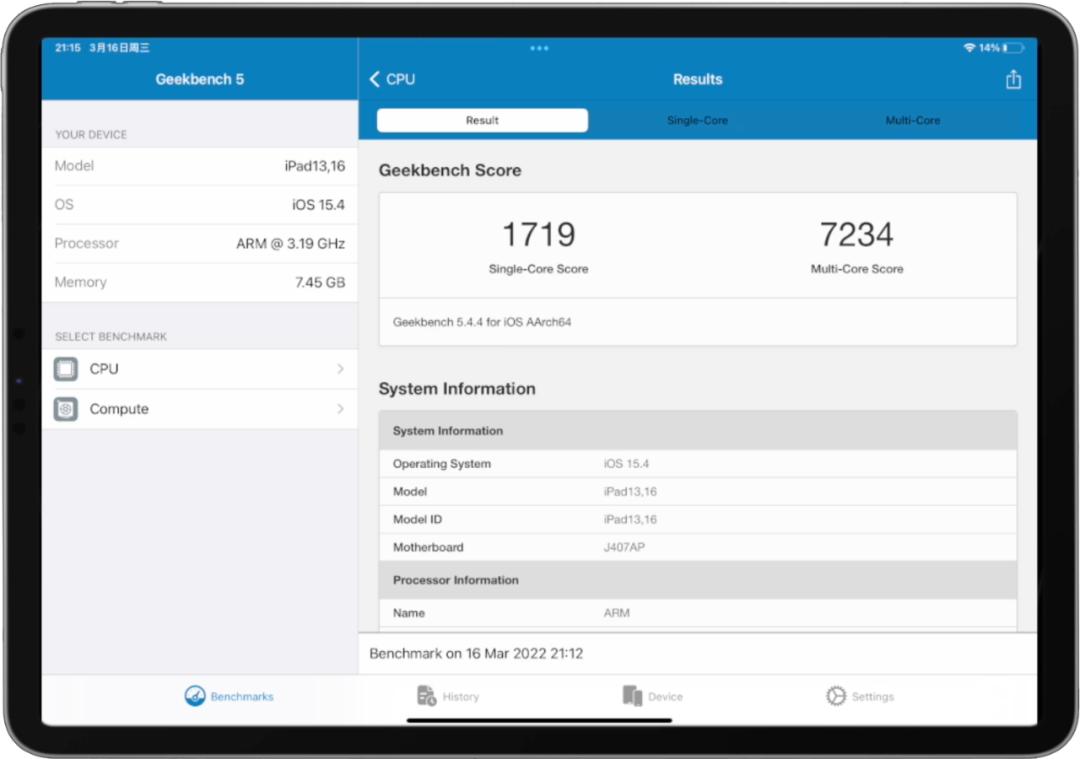Tap the iPad13,16 value in sidebar Model row
Screen dimensions: 1080x759
coord(315,166)
